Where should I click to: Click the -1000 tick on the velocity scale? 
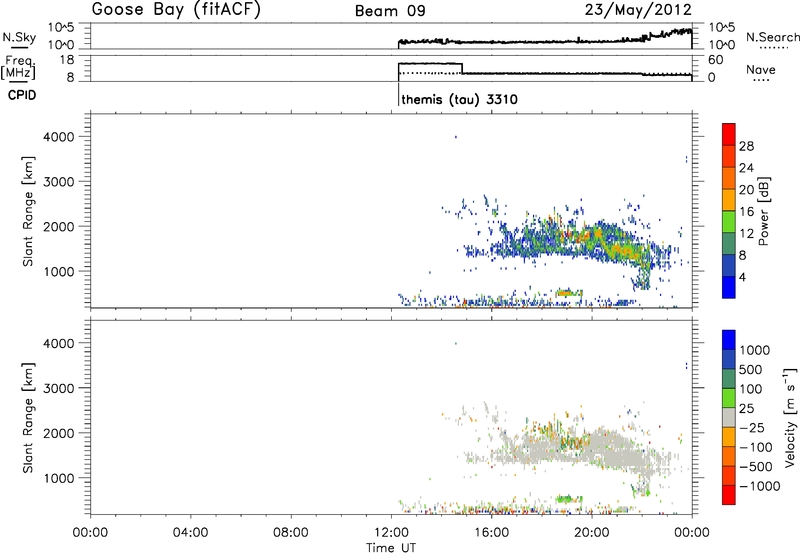coord(759,486)
